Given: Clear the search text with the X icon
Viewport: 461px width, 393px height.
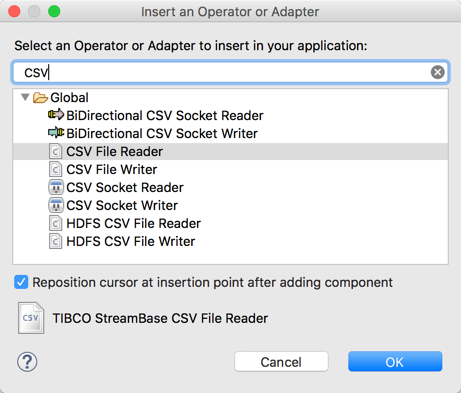Looking at the screenshot, I should (x=437, y=72).
